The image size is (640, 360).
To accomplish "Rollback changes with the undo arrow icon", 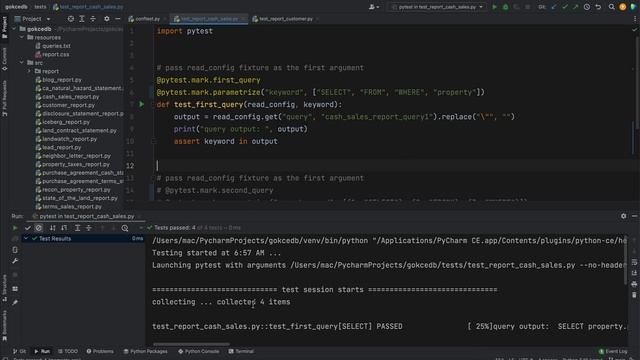I will click(598, 7).
